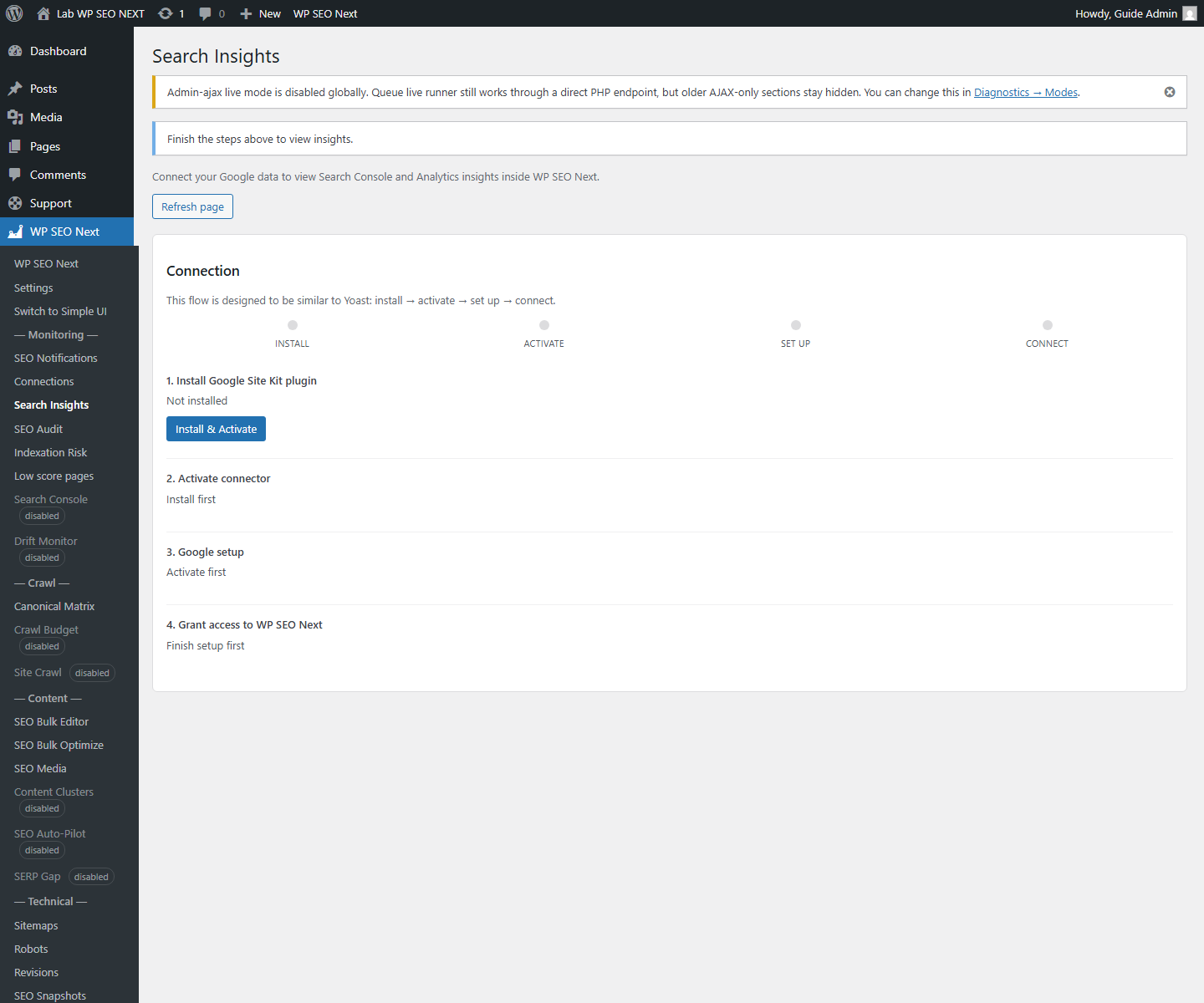Click Install & Activate button
Viewport: 1204px width, 1003px height.
click(x=216, y=429)
